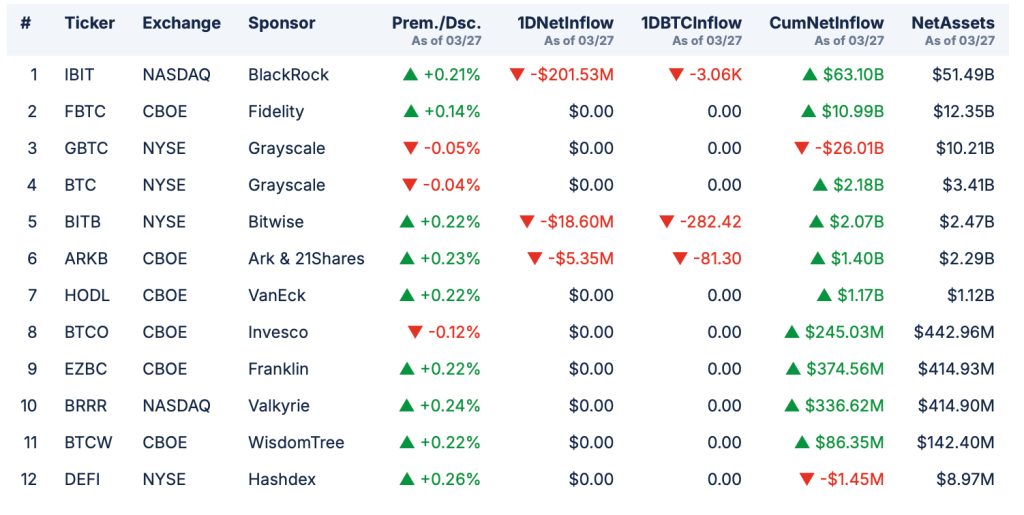The width and height of the screenshot is (1024, 515).
Task: Sort by 1DNetInflow column header
Action: (x=565, y=23)
